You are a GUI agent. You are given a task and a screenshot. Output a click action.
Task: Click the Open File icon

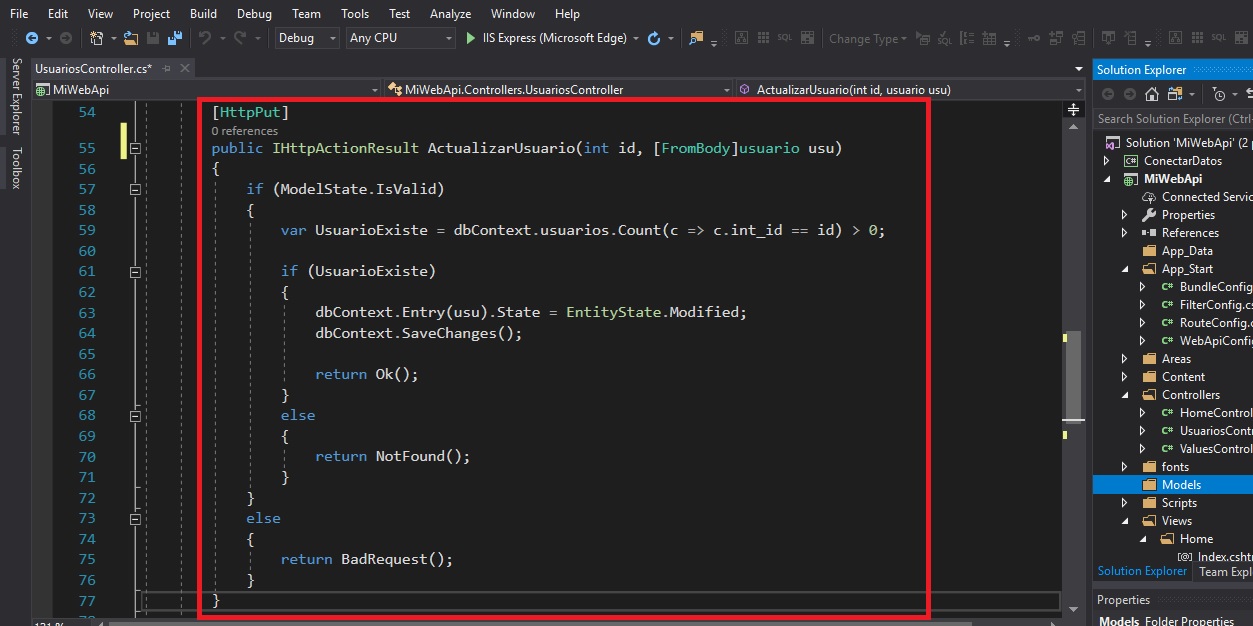[133, 38]
